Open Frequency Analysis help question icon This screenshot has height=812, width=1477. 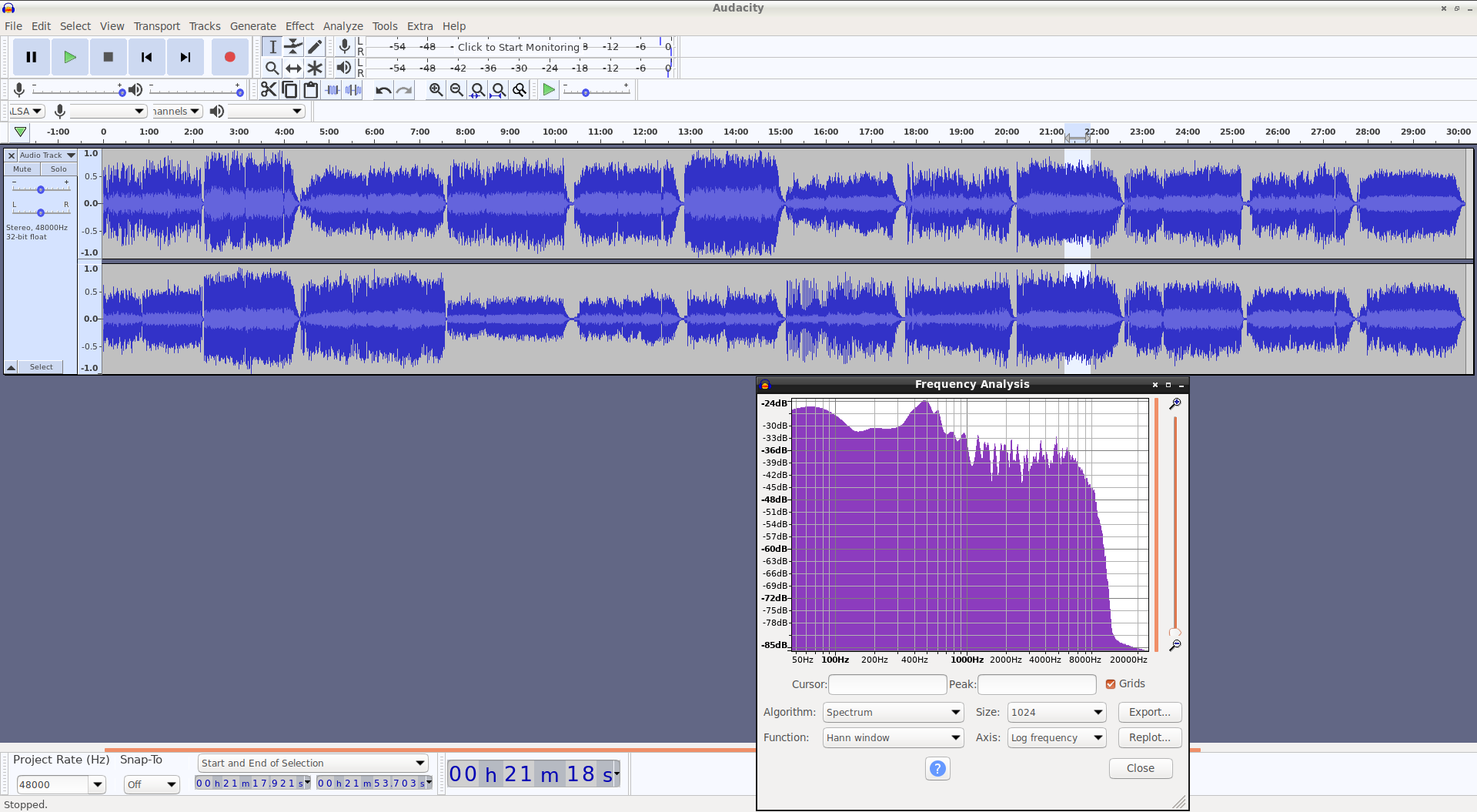click(937, 768)
